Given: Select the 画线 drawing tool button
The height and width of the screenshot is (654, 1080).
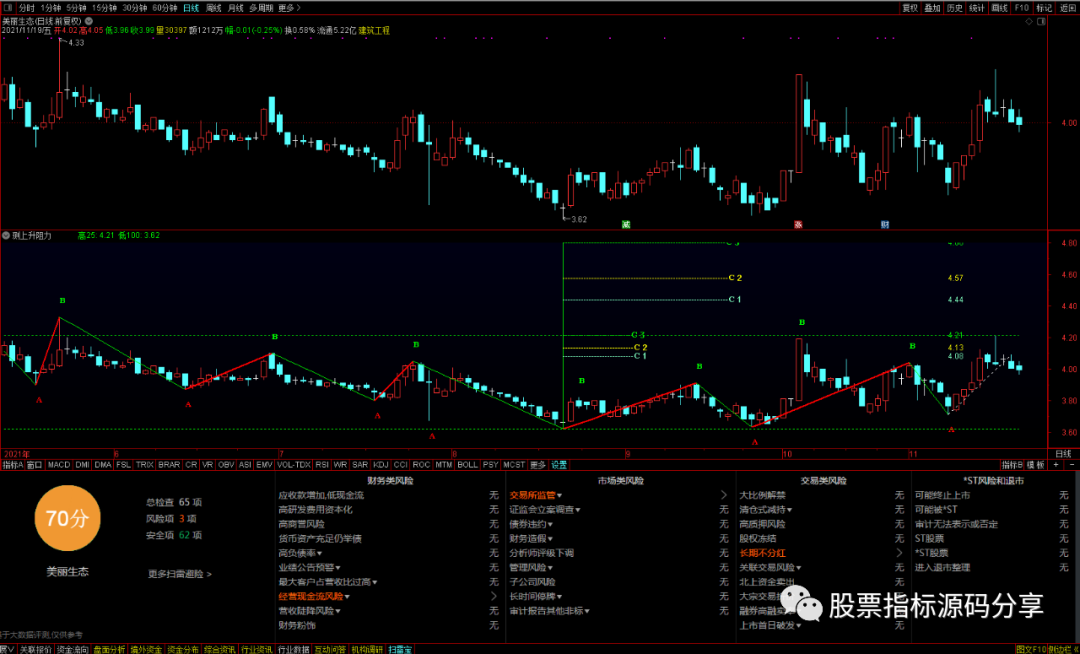Looking at the screenshot, I should click(x=999, y=8).
